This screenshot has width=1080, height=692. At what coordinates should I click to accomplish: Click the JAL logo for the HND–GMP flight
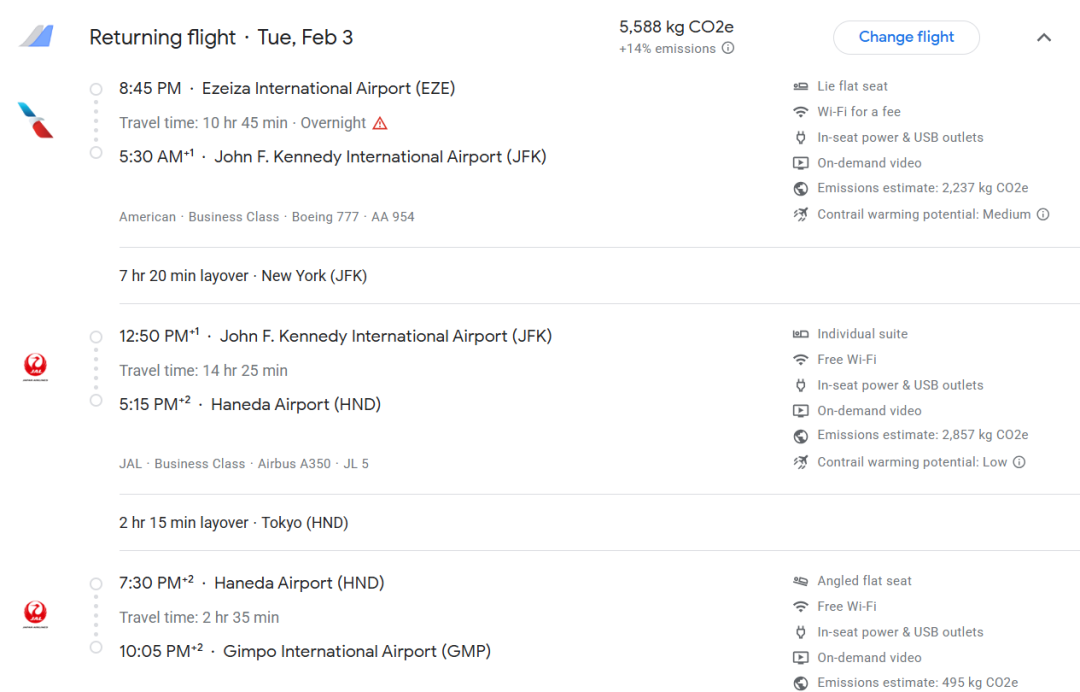point(35,614)
